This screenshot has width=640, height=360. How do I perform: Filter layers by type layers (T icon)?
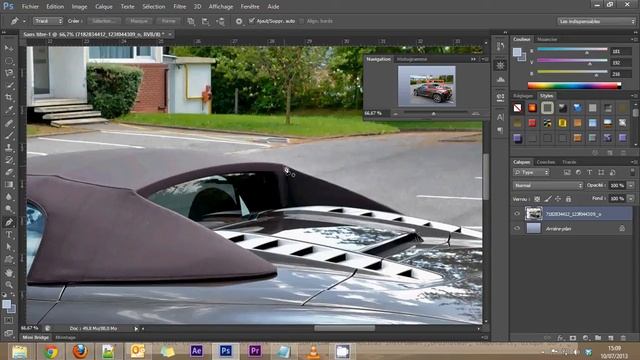[589, 173]
